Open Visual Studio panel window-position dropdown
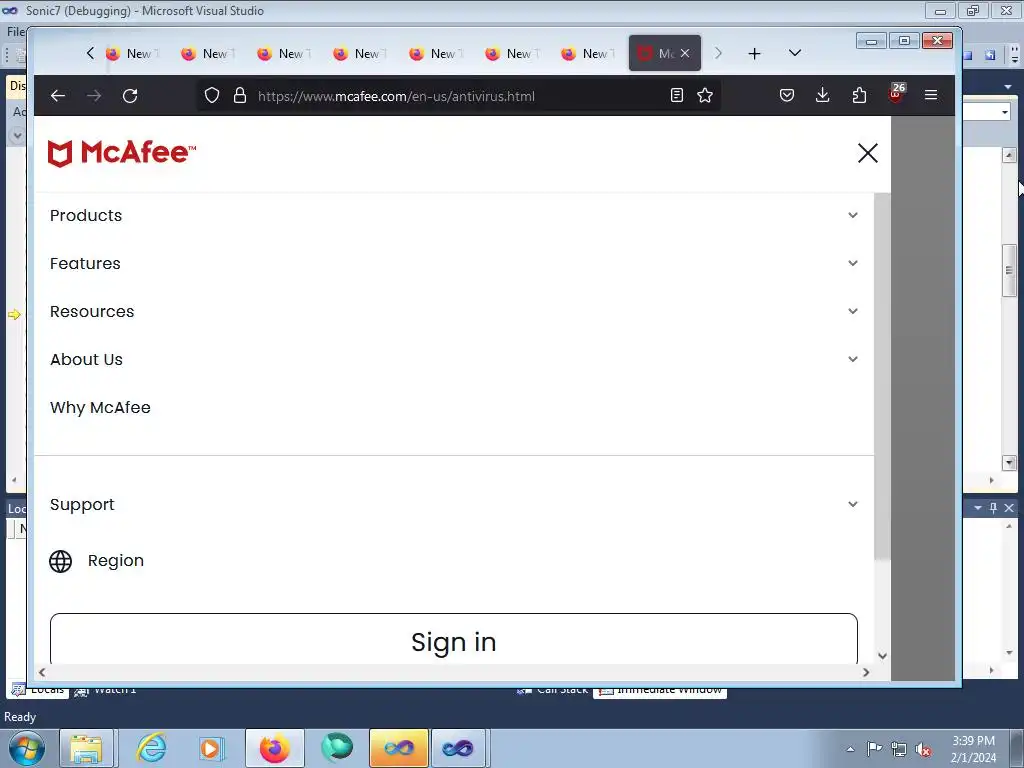Image resolution: width=1024 pixels, height=768 pixels. pos(978,507)
